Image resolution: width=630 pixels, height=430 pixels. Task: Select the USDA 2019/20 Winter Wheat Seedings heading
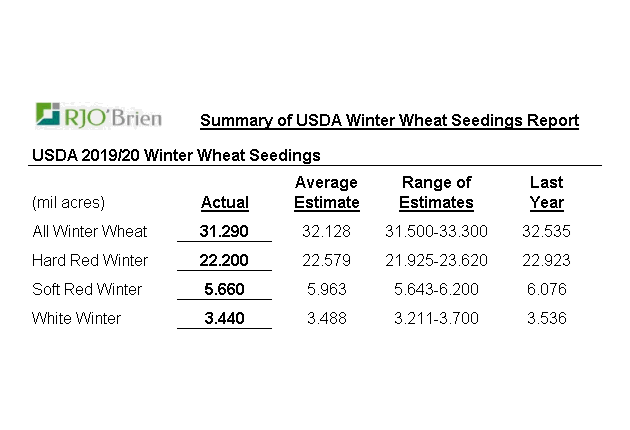click(176, 155)
